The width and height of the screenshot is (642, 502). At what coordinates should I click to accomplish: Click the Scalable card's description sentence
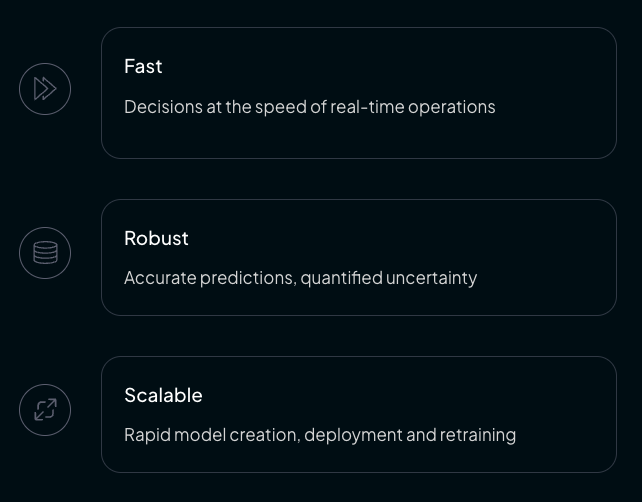pos(320,435)
